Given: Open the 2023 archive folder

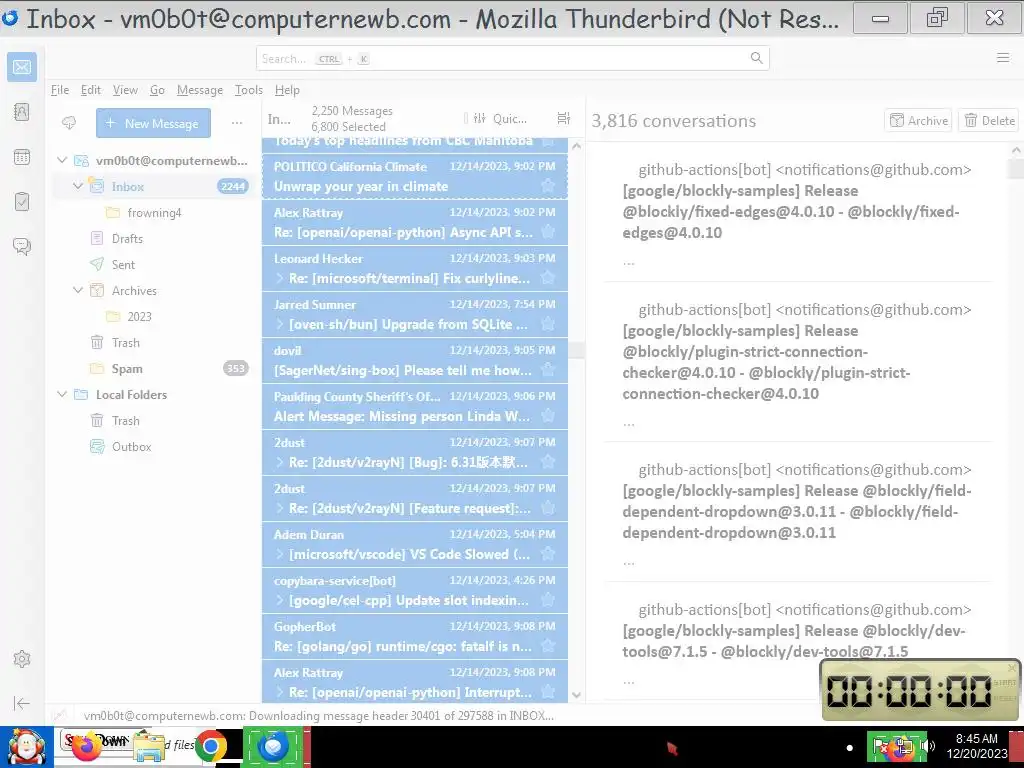Looking at the screenshot, I should coord(139,316).
